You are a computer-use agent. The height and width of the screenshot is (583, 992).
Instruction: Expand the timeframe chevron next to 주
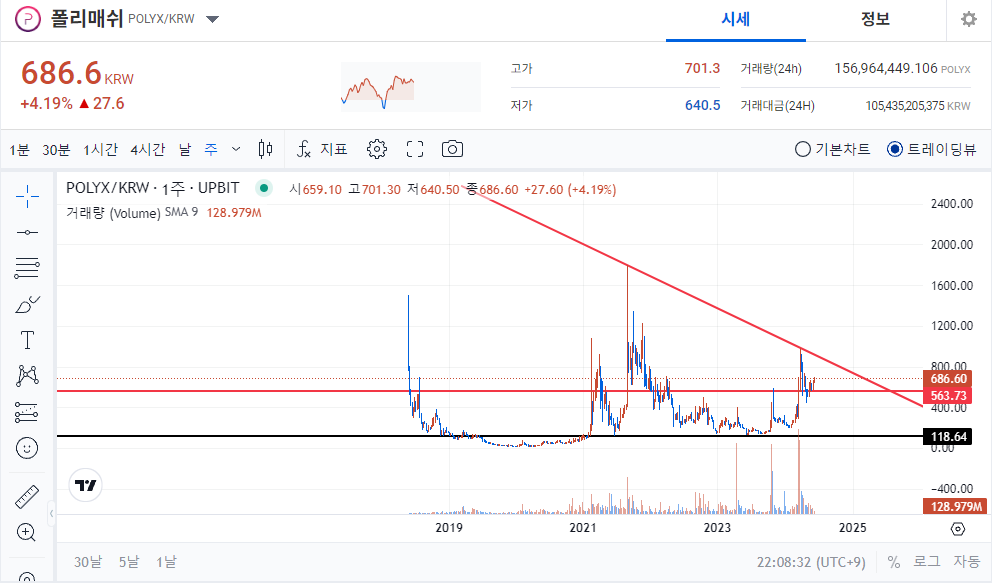(235, 148)
